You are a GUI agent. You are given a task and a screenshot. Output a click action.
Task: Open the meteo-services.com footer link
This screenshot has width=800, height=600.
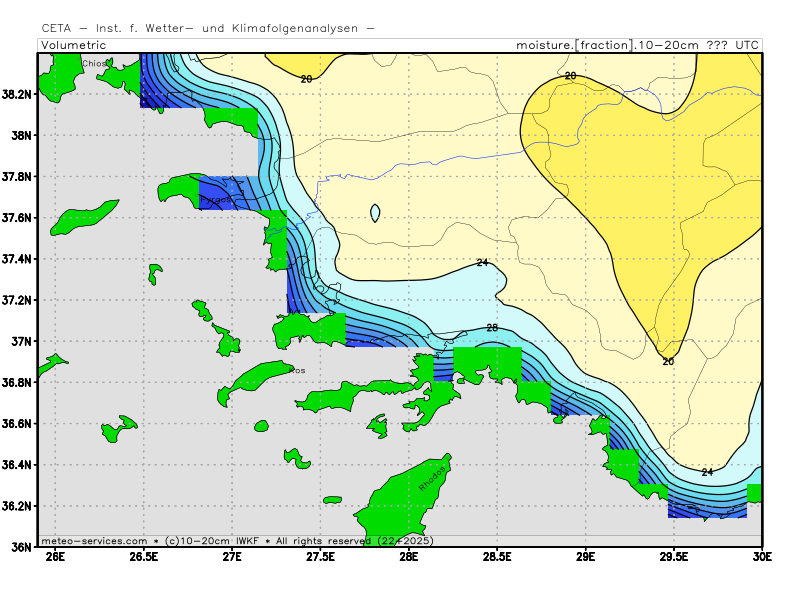tap(95, 540)
